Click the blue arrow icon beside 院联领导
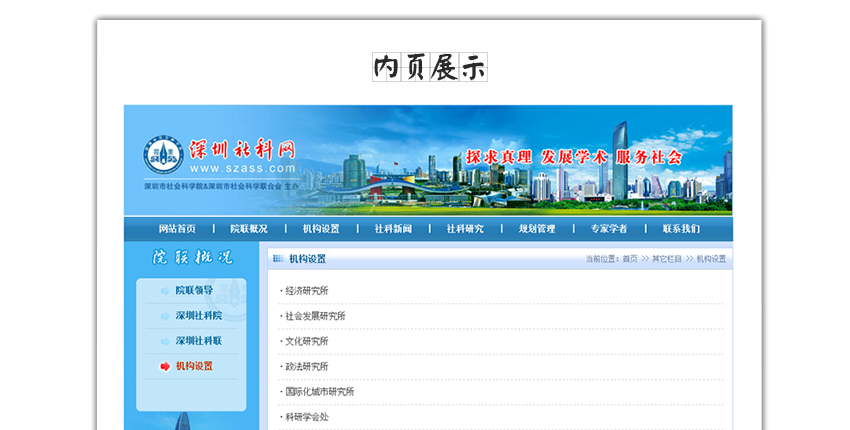850x430 pixels. point(165,291)
